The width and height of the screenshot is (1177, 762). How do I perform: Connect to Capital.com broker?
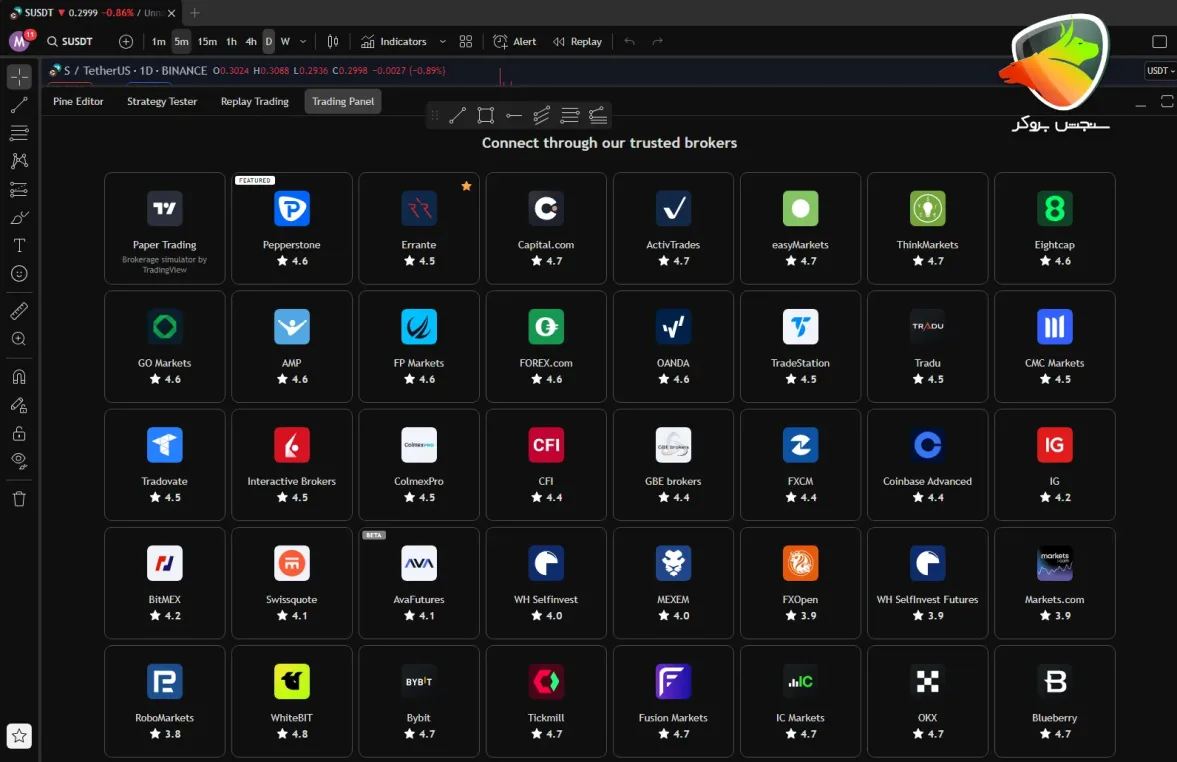point(546,228)
